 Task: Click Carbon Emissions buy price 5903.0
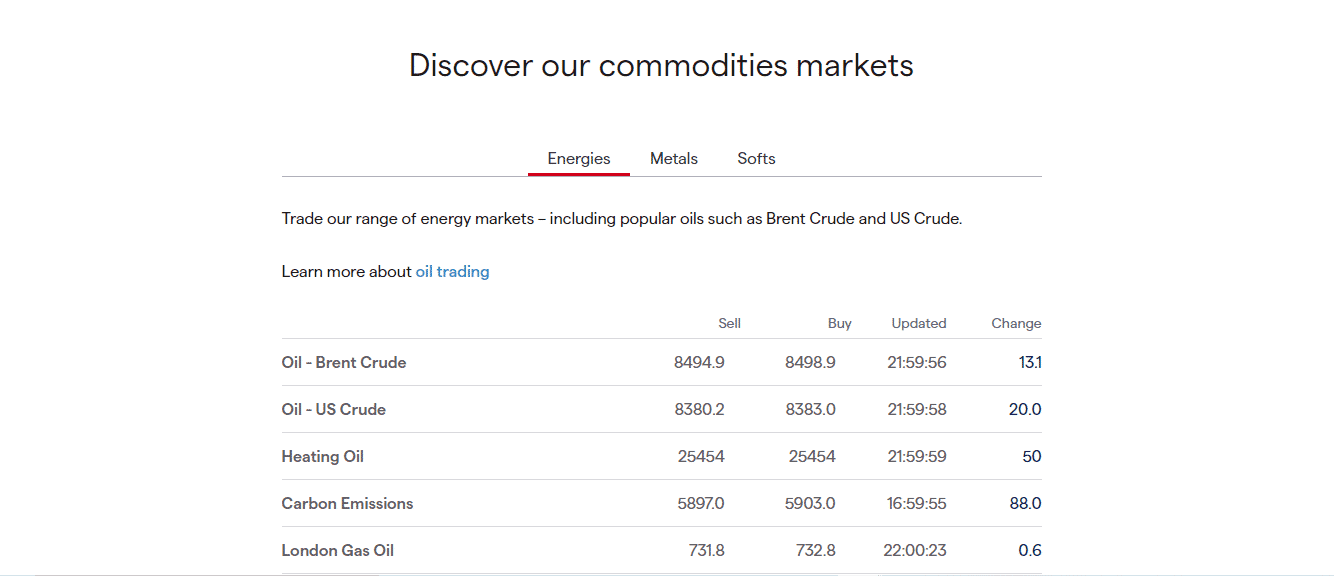(x=810, y=503)
